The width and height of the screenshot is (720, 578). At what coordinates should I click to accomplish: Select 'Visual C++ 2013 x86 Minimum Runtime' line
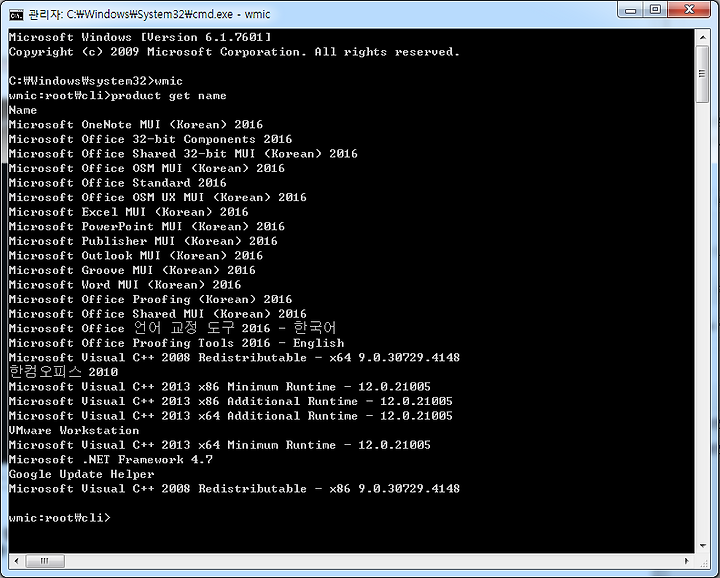(x=219, y=387)
